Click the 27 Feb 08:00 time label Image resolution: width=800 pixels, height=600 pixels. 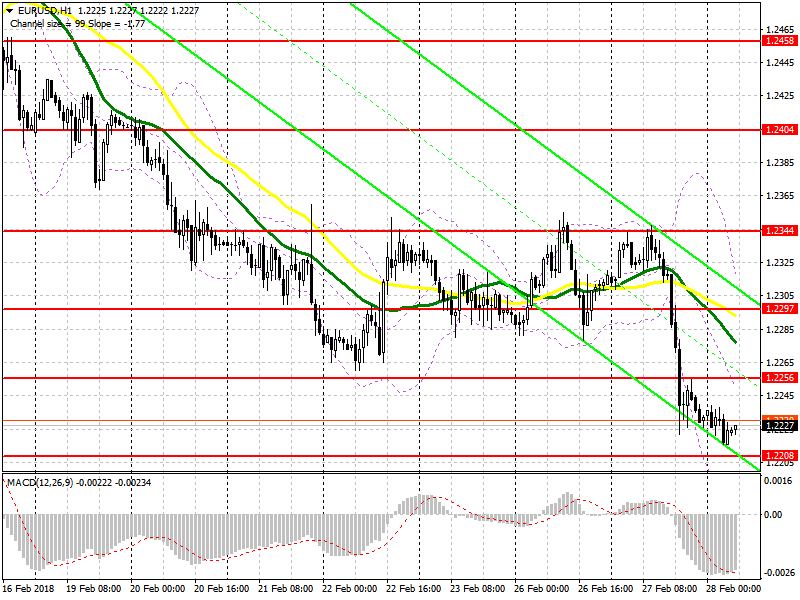coord(669,589)
